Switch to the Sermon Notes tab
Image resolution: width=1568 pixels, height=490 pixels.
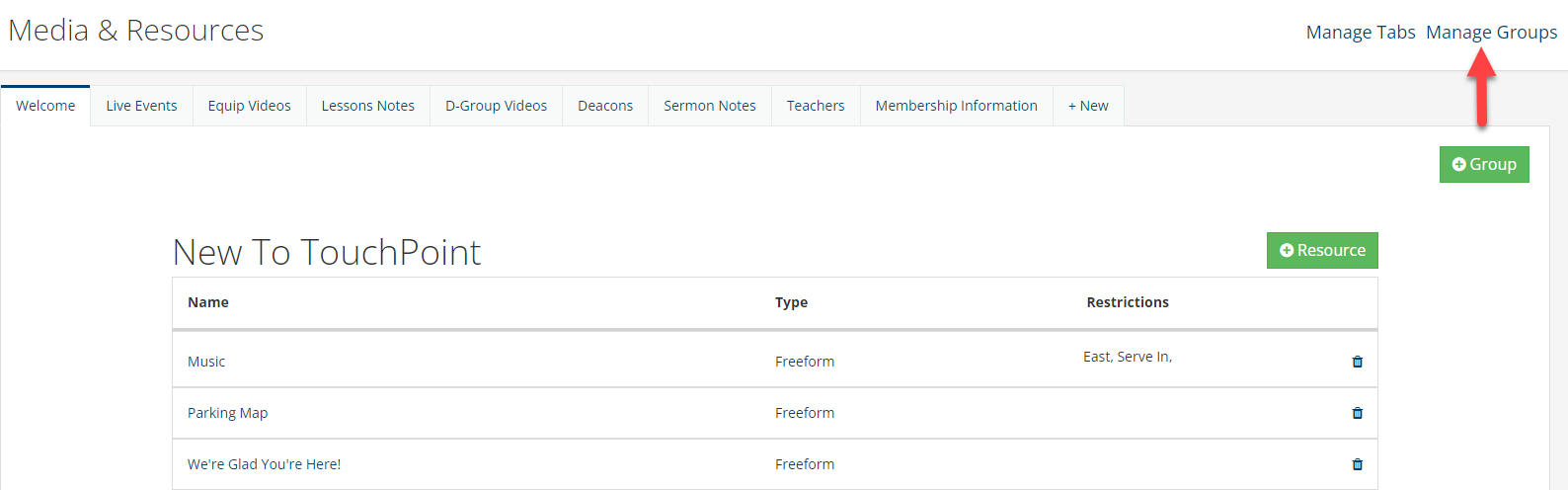709,106
